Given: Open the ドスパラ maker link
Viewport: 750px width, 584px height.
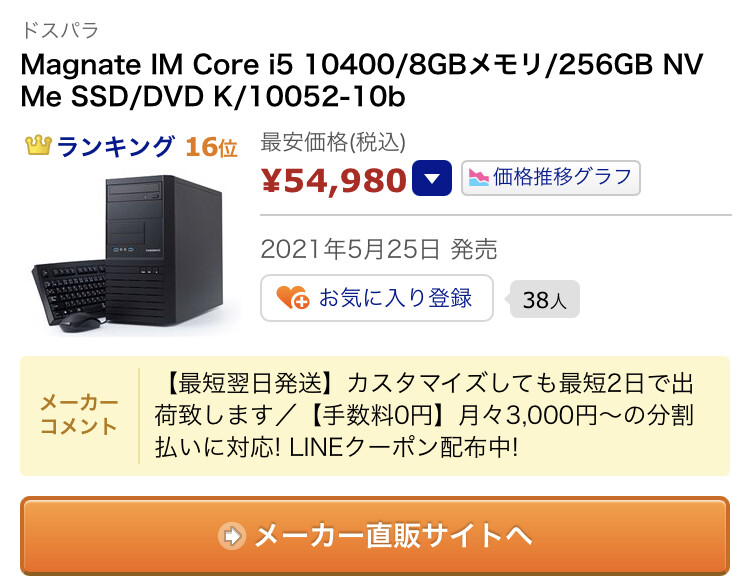Looking at the screenshot, I should (59, 30).
